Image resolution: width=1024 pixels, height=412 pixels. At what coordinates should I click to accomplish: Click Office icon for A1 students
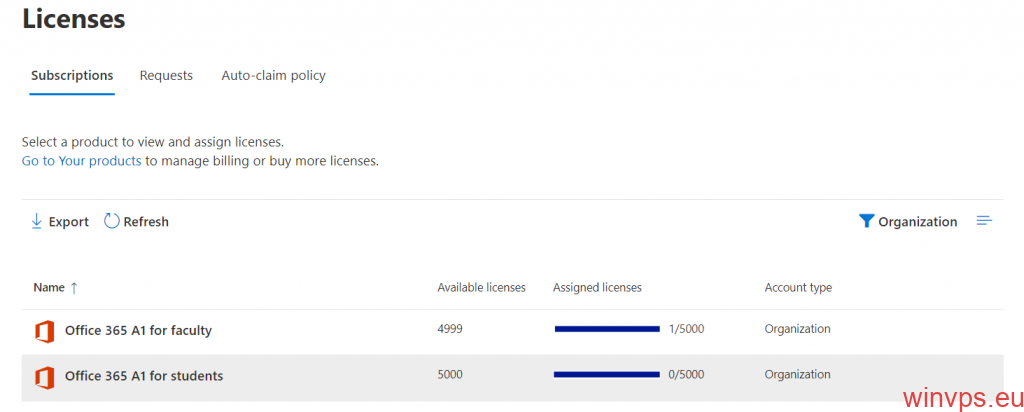tap(44, 377)
